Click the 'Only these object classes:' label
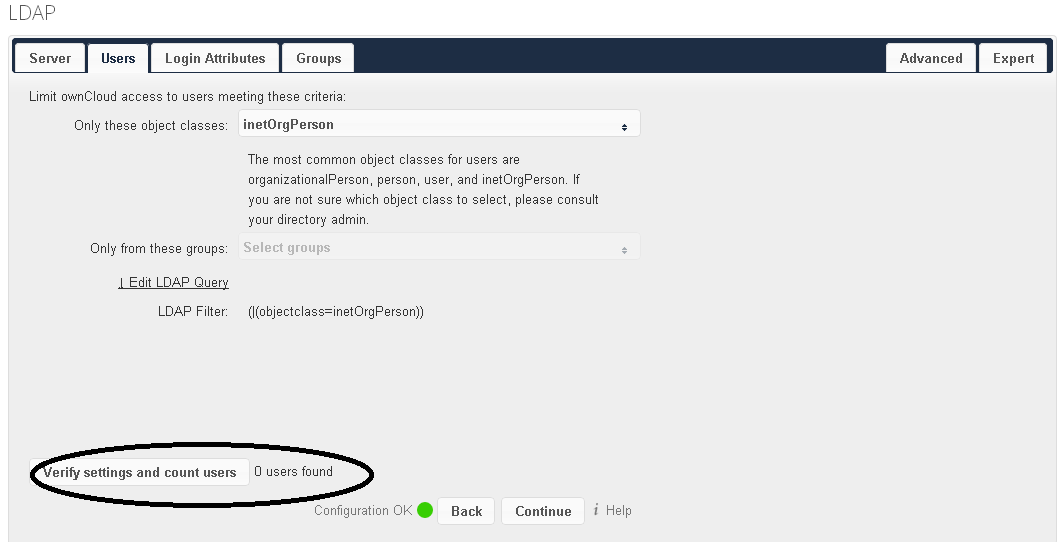 (151, 126)
